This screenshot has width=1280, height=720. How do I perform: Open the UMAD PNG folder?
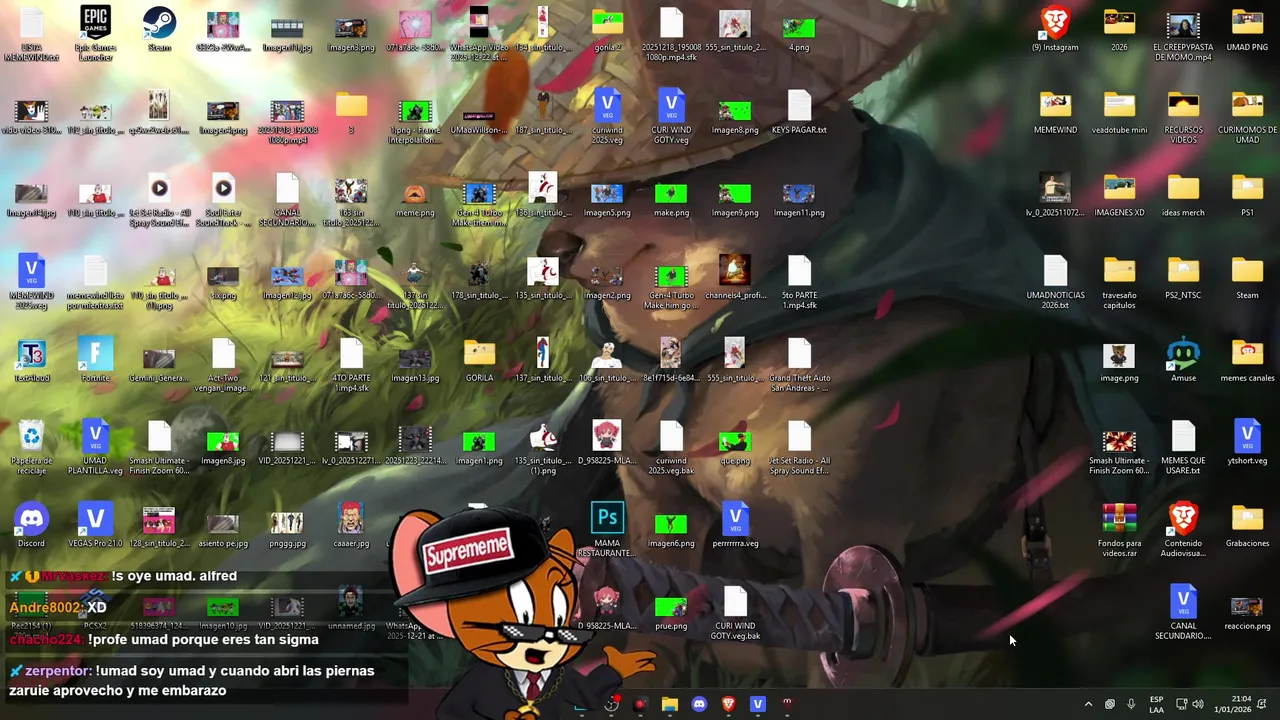[x=1247, y=29]
